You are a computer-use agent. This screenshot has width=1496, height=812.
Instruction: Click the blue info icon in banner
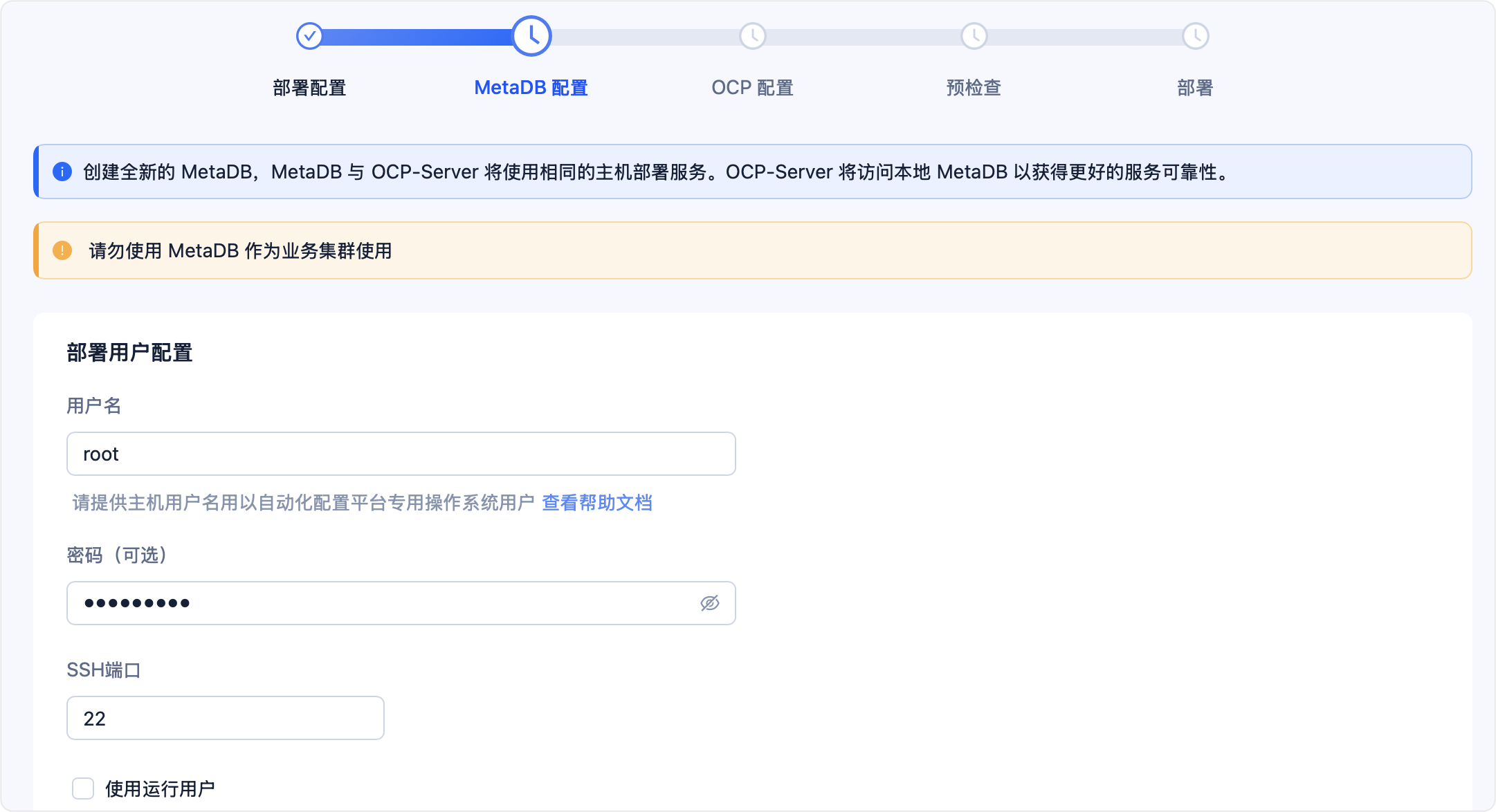pos(62,172)
